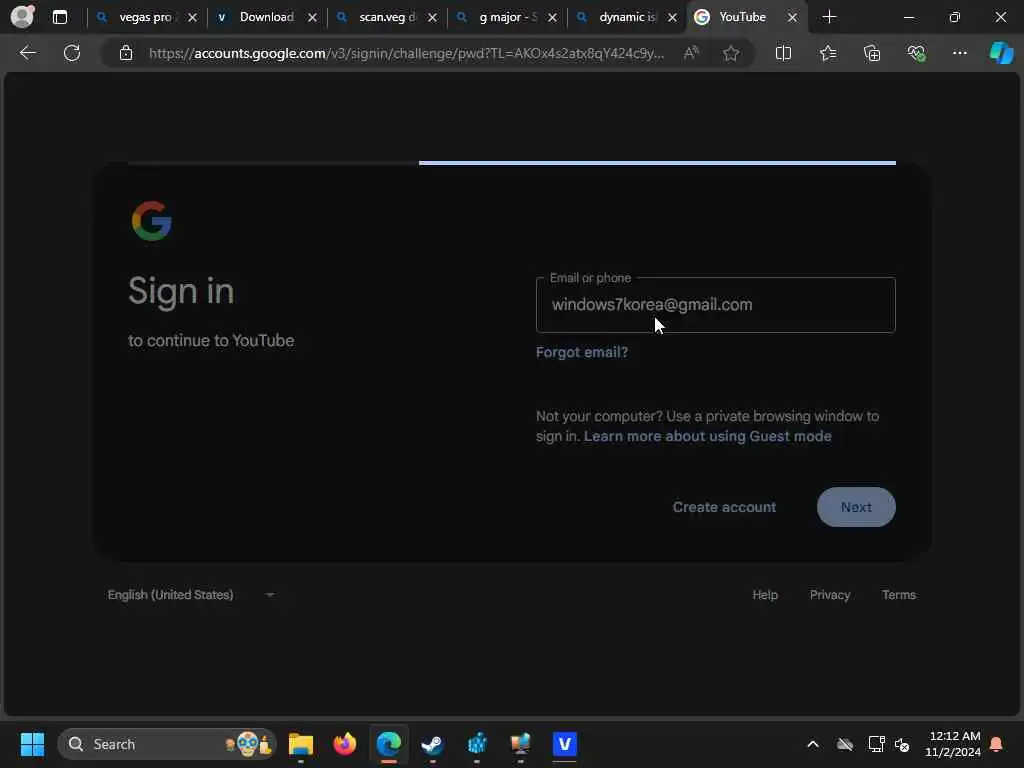Click the blue people app icon in the taskbar
This screenshot has width=1024, height=768.
tap(477, 744)
